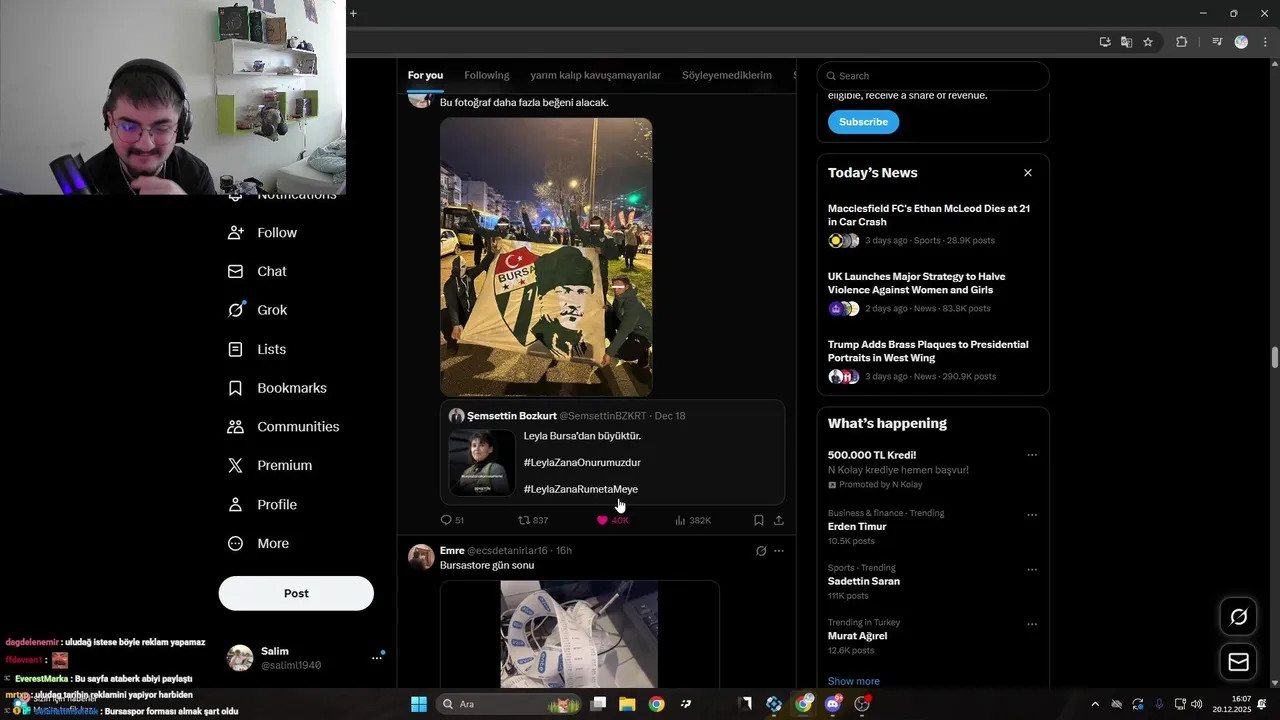Screen dimensions: 1280x720
Task: Open Emre's profile name link
Action: [x=452, y=550]
